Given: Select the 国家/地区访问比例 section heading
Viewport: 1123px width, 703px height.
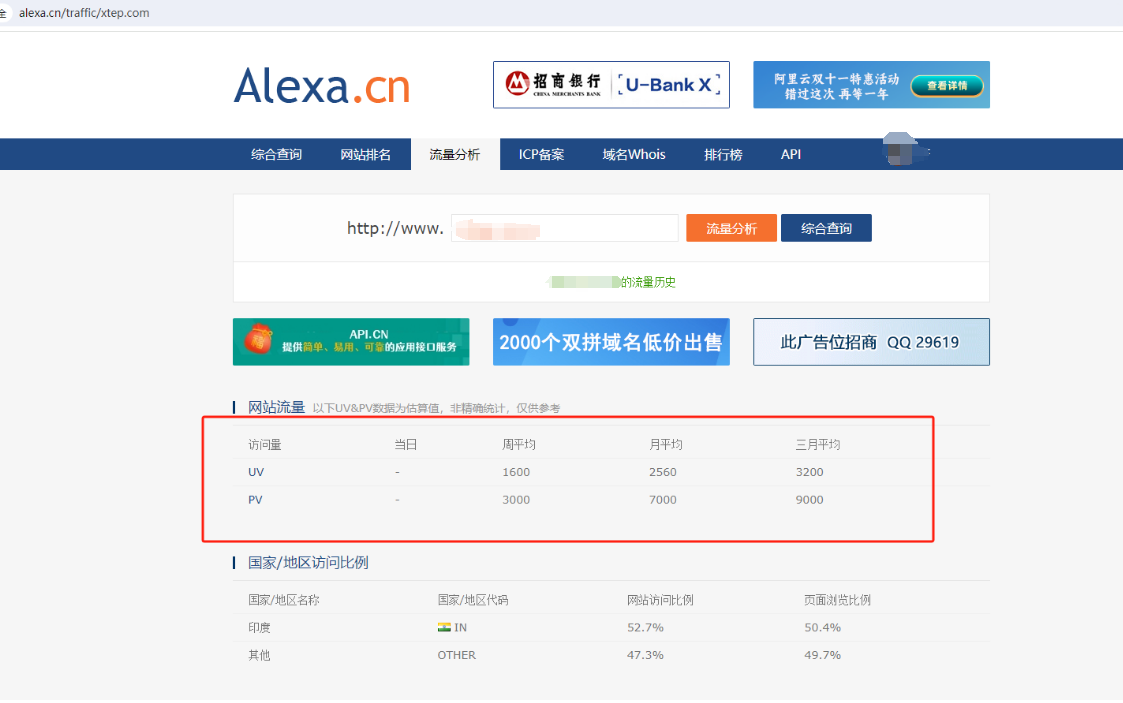Looking at the screenshot, I should (x=308, y=563).
